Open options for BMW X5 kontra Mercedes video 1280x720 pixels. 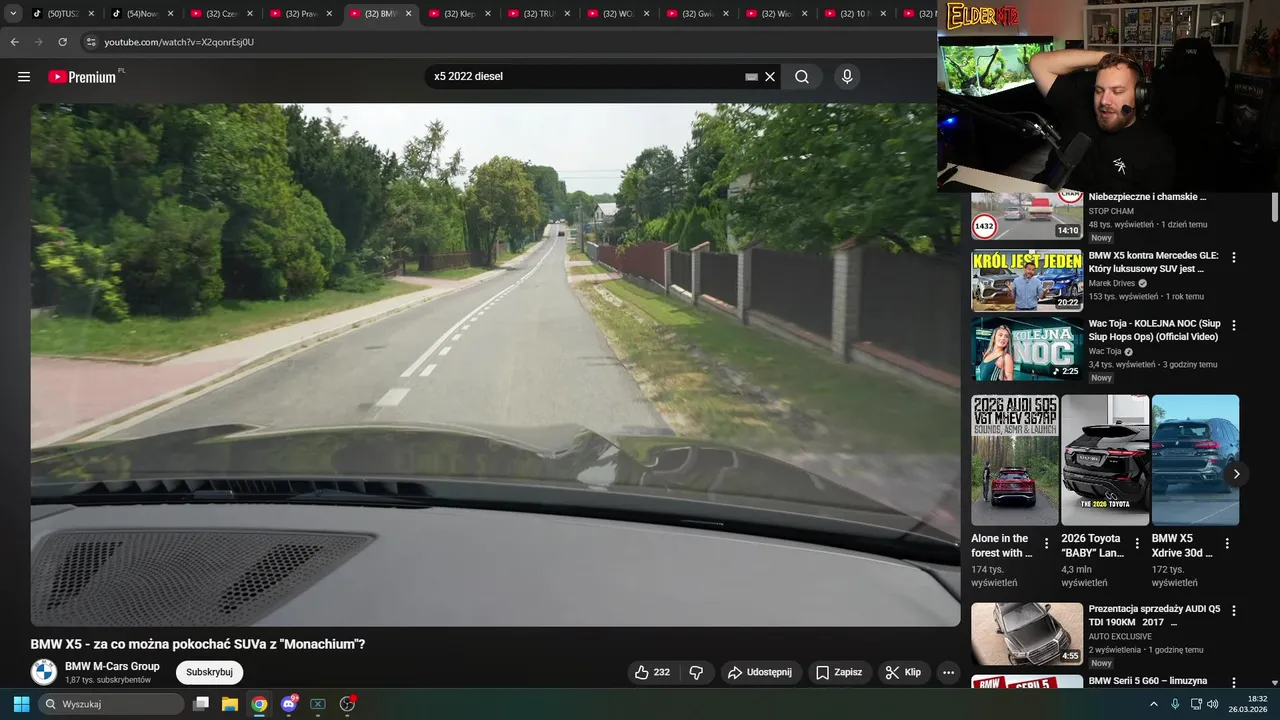1233,257
